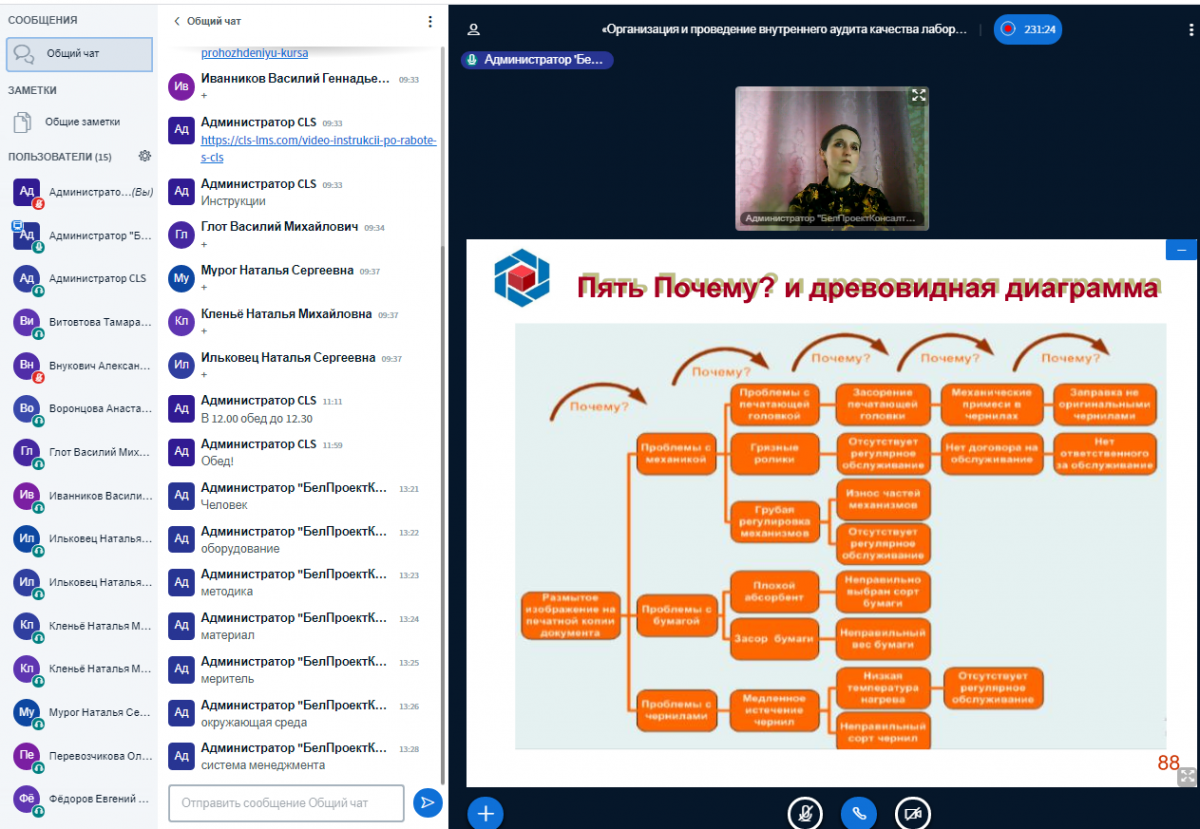The image size is (1200, 829).
Task: Make the webcam video fullscreen
Action: pos(918,96)
